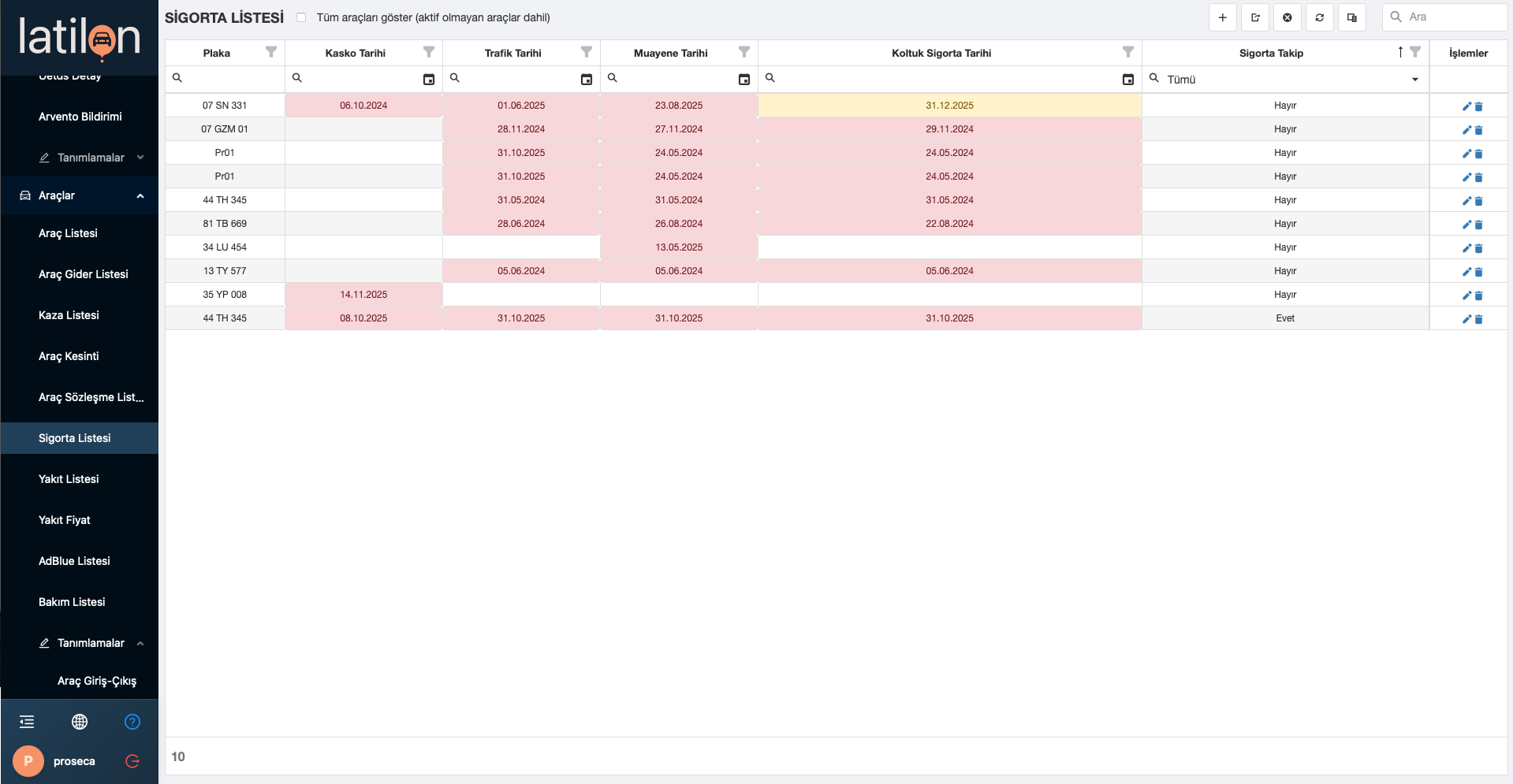
Task: Click the add new record plus button
Action: (1222, 17)
